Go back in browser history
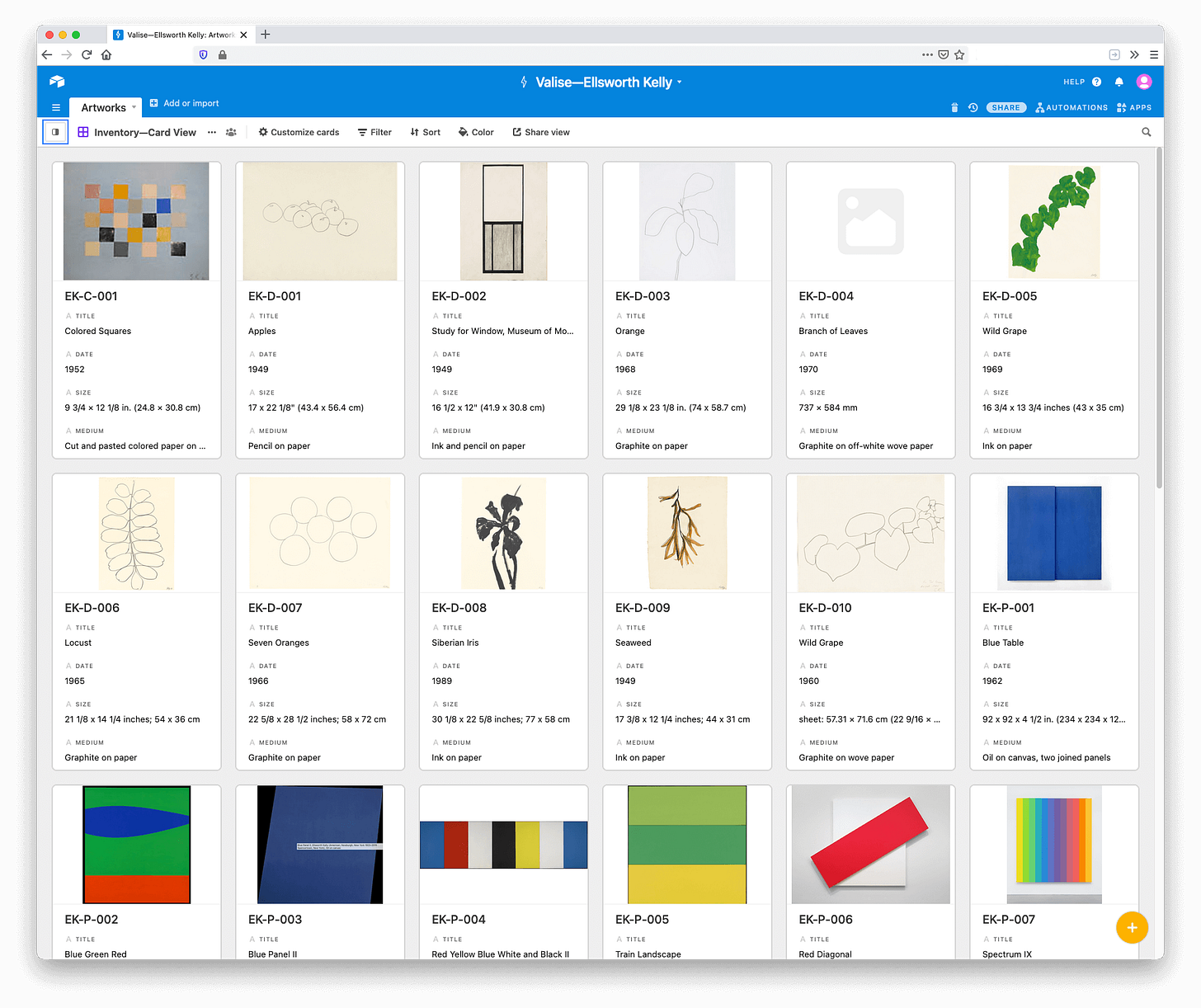The height and width of the screenshot is (1008, 1201). click(47, 54)
